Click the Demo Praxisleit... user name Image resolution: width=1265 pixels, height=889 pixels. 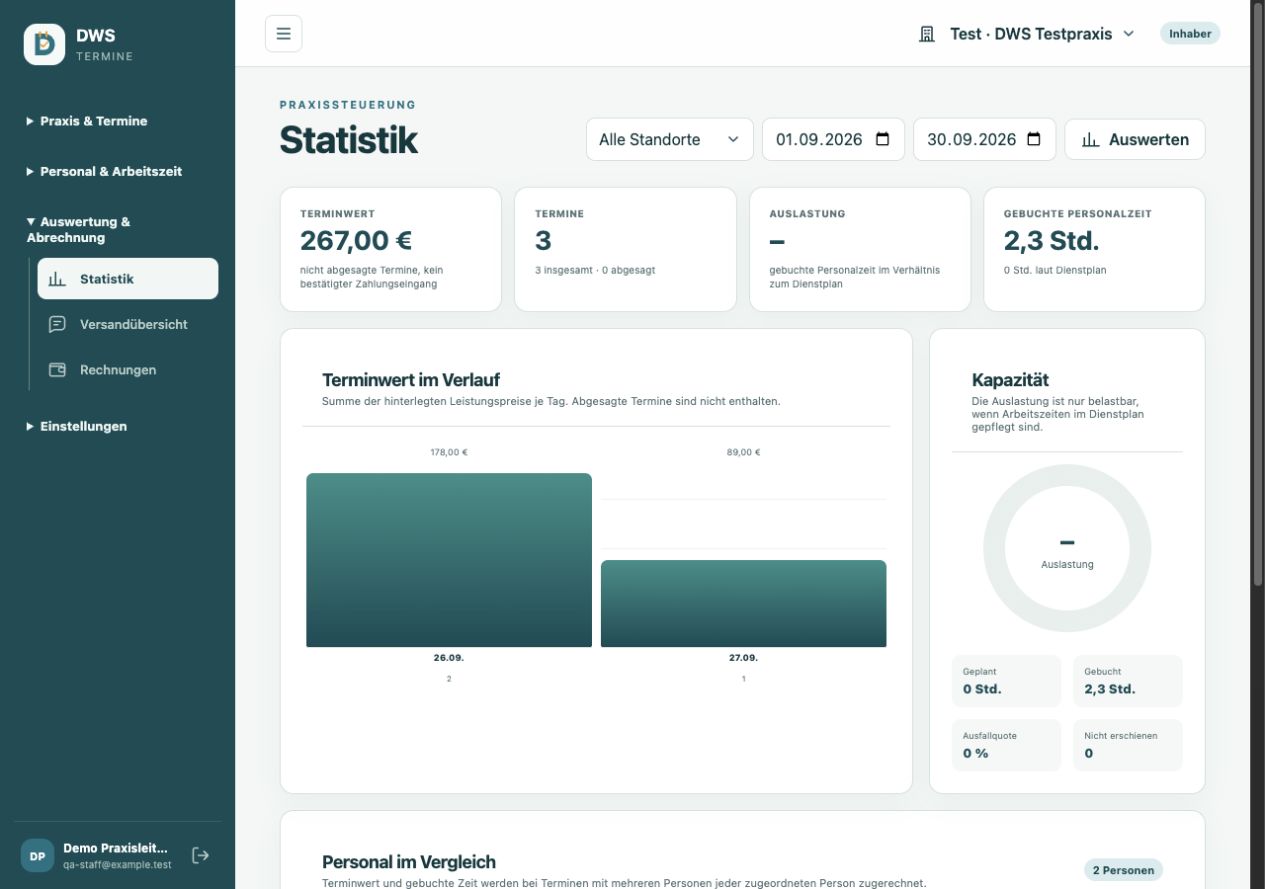coord(116,848)
